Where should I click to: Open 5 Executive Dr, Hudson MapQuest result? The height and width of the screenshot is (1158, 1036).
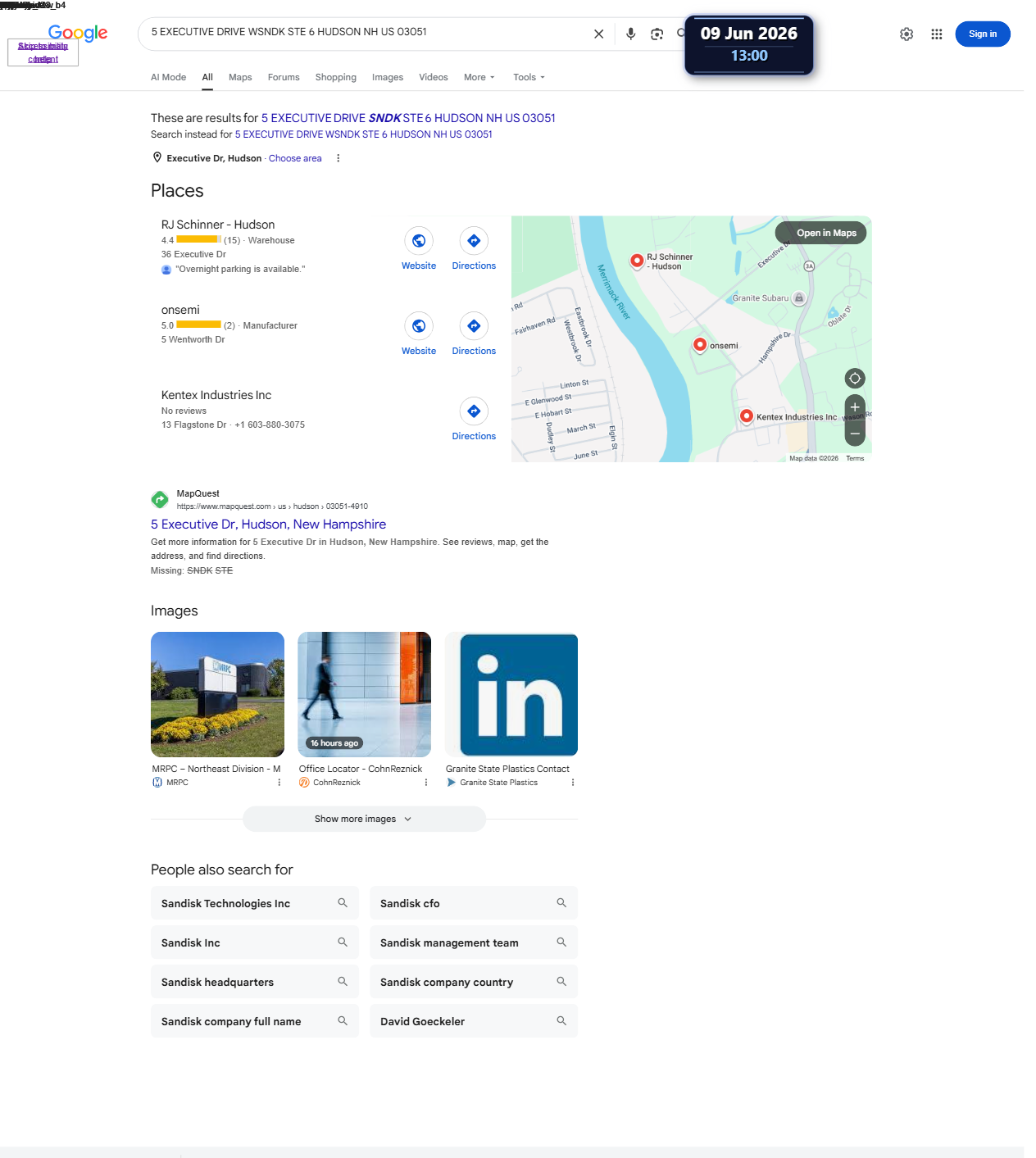[x=268, y=525]
